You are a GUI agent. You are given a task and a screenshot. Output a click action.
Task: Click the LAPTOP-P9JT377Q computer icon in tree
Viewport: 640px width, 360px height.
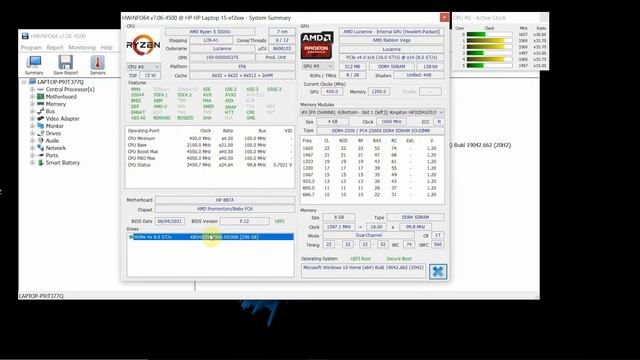(x=32, y=82)
